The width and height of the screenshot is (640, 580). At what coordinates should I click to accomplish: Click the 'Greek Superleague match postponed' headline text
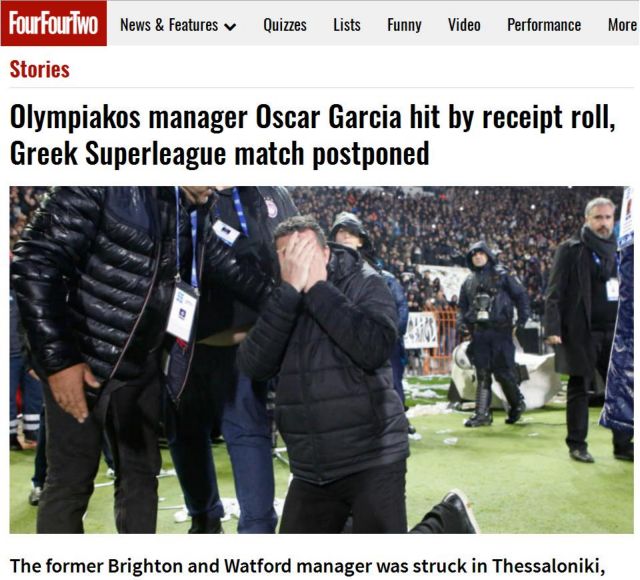[220, 154]
